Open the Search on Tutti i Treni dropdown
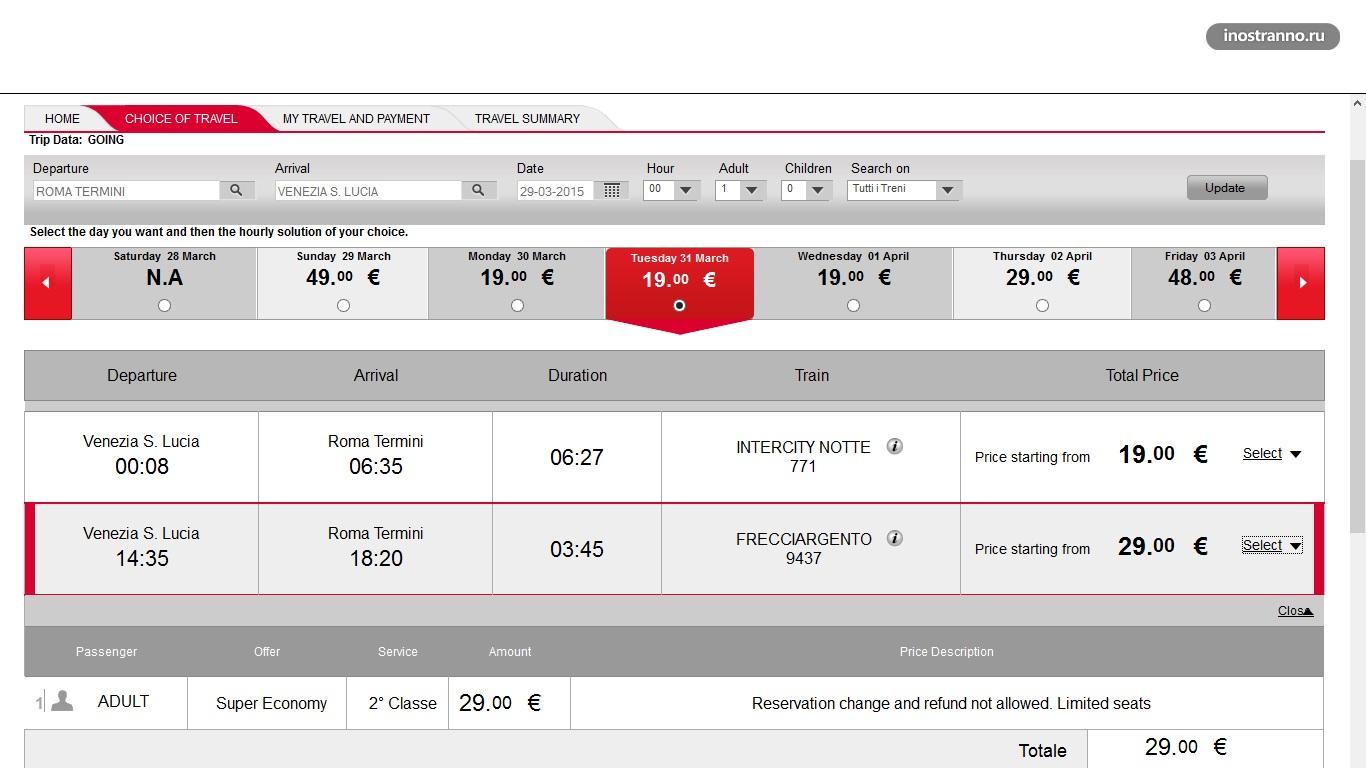Viewport: 1366px width, 768px height. (x=948, y=190)
